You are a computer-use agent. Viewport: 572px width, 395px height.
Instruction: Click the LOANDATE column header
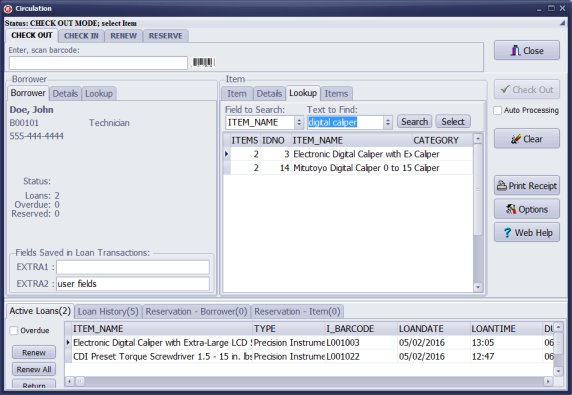coord(433,329)
